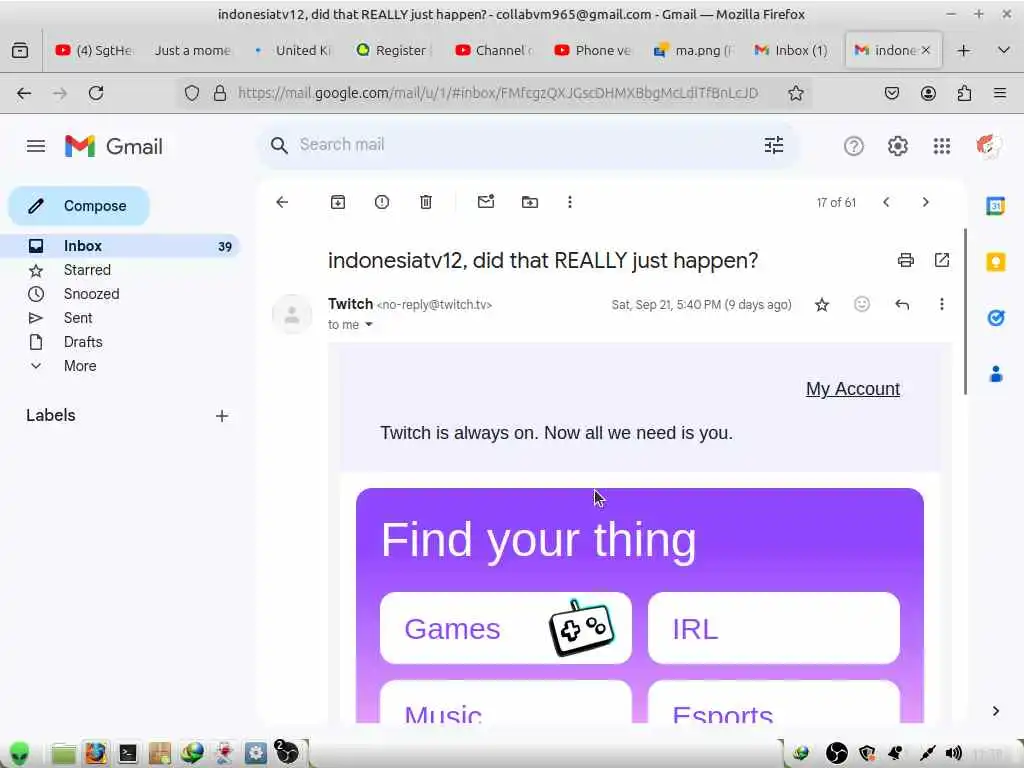Open terminal from taskbar
The image size is (1024, 768).
pos(127,753)
